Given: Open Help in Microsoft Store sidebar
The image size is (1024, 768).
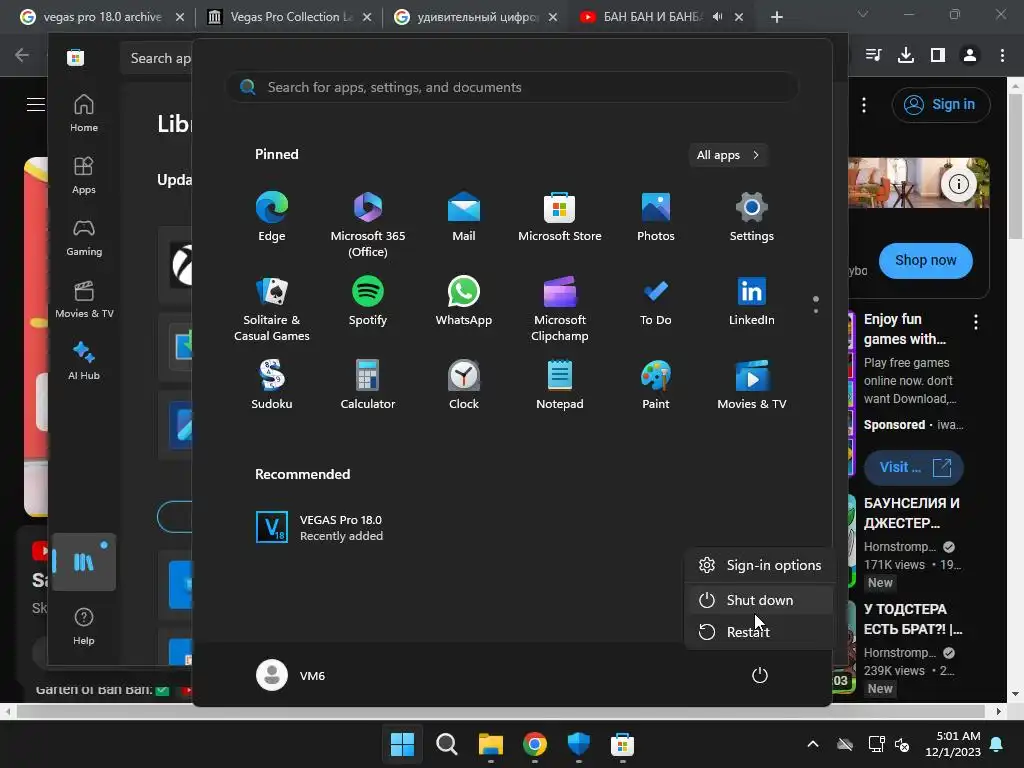Looking at the screenshot, I should [x=84, y=627].
